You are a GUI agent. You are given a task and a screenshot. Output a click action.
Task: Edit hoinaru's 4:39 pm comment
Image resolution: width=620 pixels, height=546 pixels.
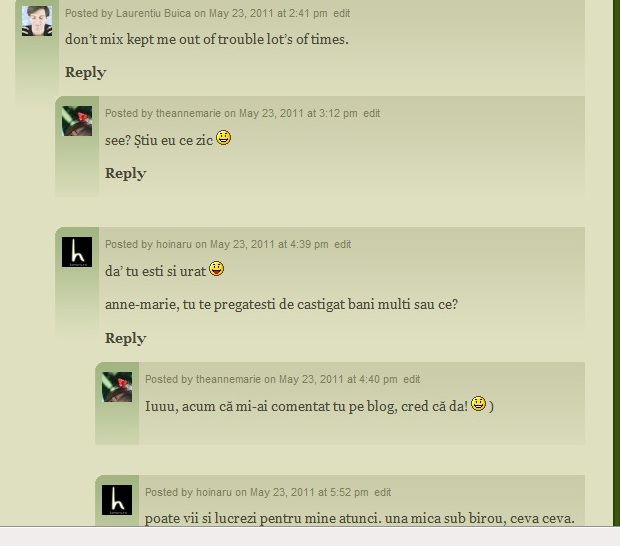coord(343,244)
